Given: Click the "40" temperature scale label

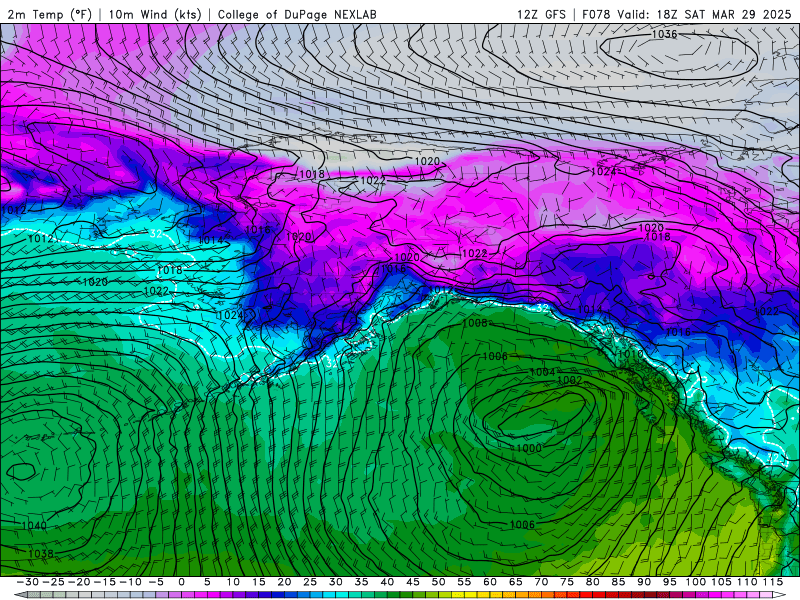Looking at the screenshot, I should (387, 582).
